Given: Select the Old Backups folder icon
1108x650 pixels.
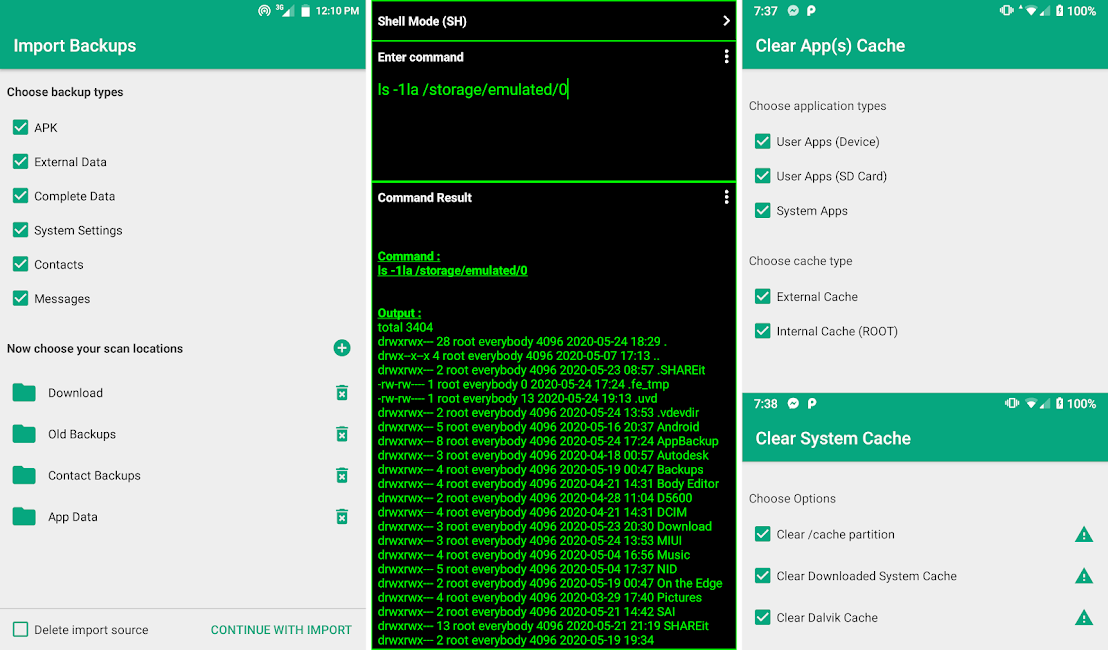Looking at the screenshot, I should point(24,434).
